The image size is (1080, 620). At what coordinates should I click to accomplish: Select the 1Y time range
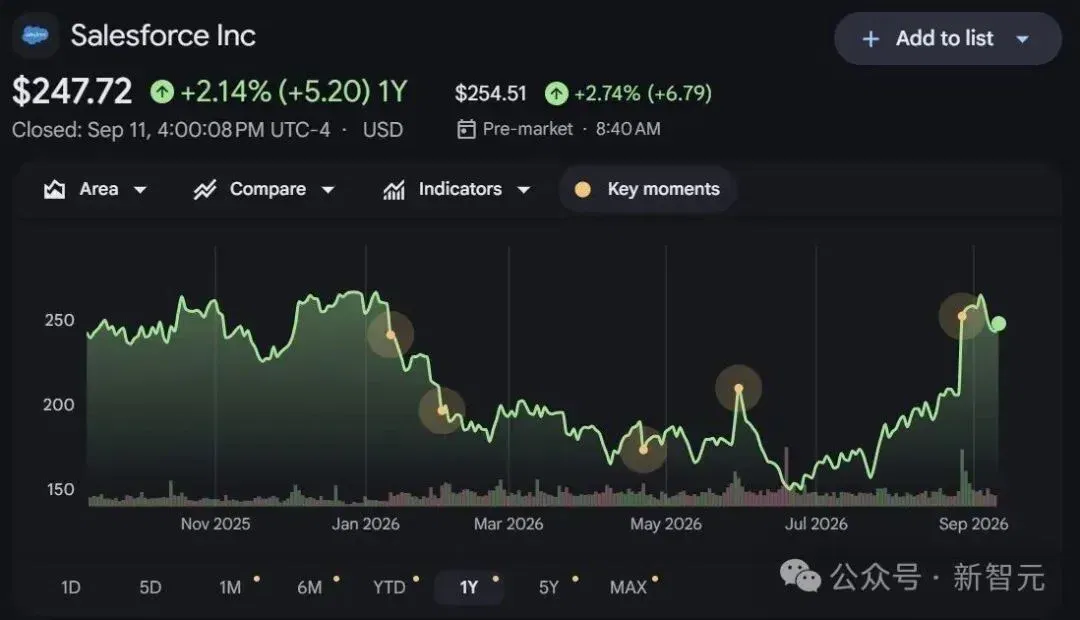[x=468, y=587]
